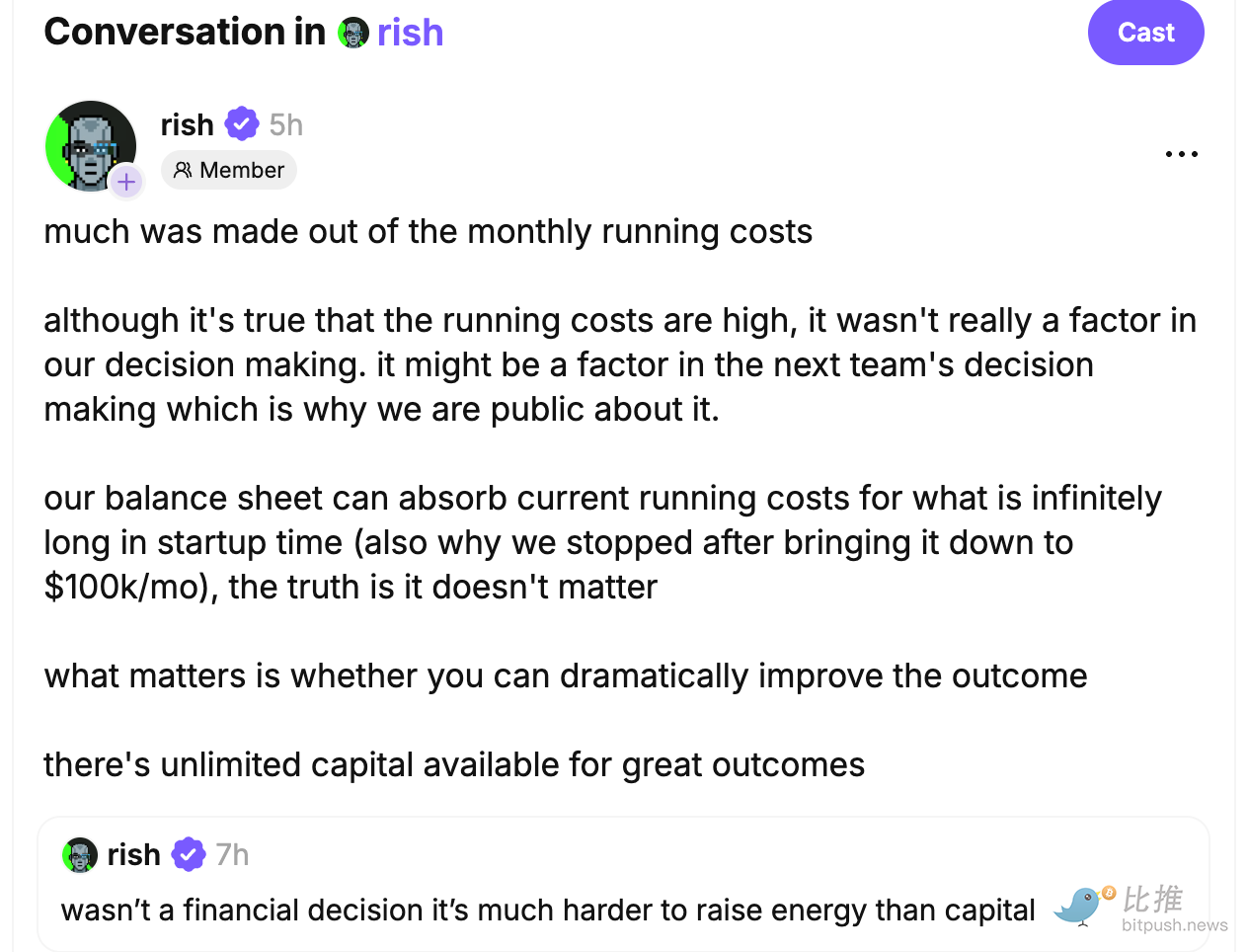Image resolution: width=1248 pixels, height=952 pixels.
Task: Click the verified badge beside rish 5h
Action: point(242,124)
